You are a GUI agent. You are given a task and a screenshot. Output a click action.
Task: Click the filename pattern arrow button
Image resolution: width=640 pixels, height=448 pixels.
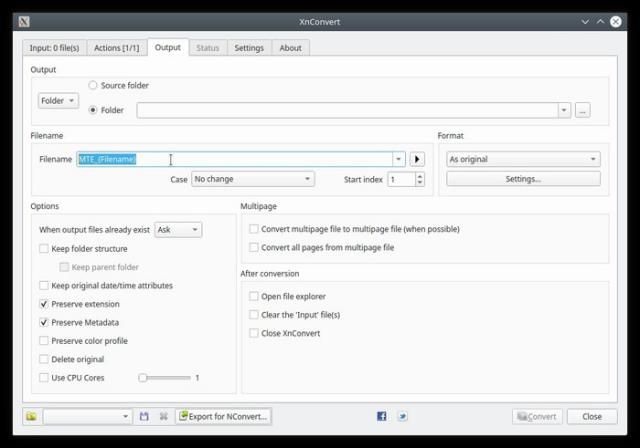(x=418, y=159)
